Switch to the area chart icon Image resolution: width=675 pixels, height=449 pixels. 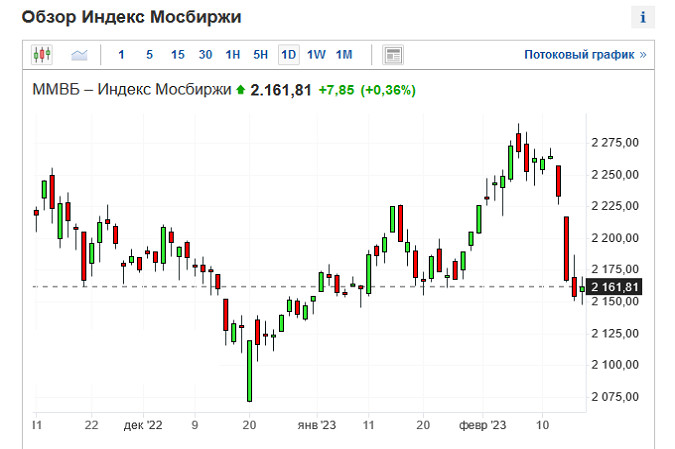coord(79,54)
